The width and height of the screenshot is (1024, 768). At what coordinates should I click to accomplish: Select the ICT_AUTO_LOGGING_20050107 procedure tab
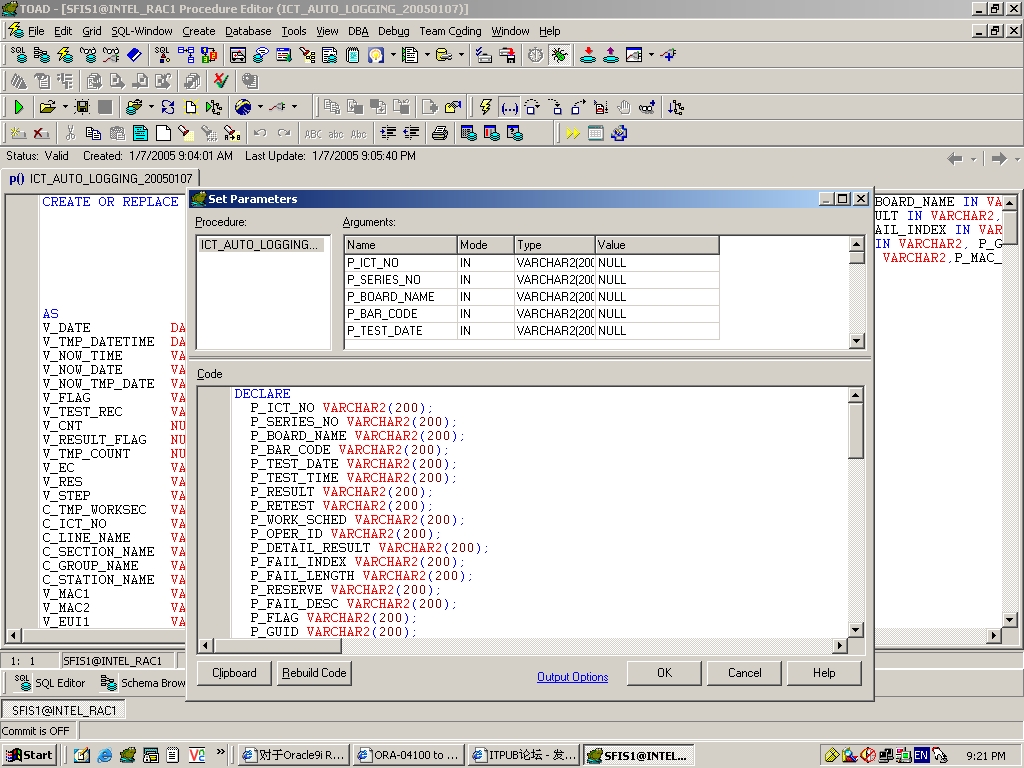point(101,178)
